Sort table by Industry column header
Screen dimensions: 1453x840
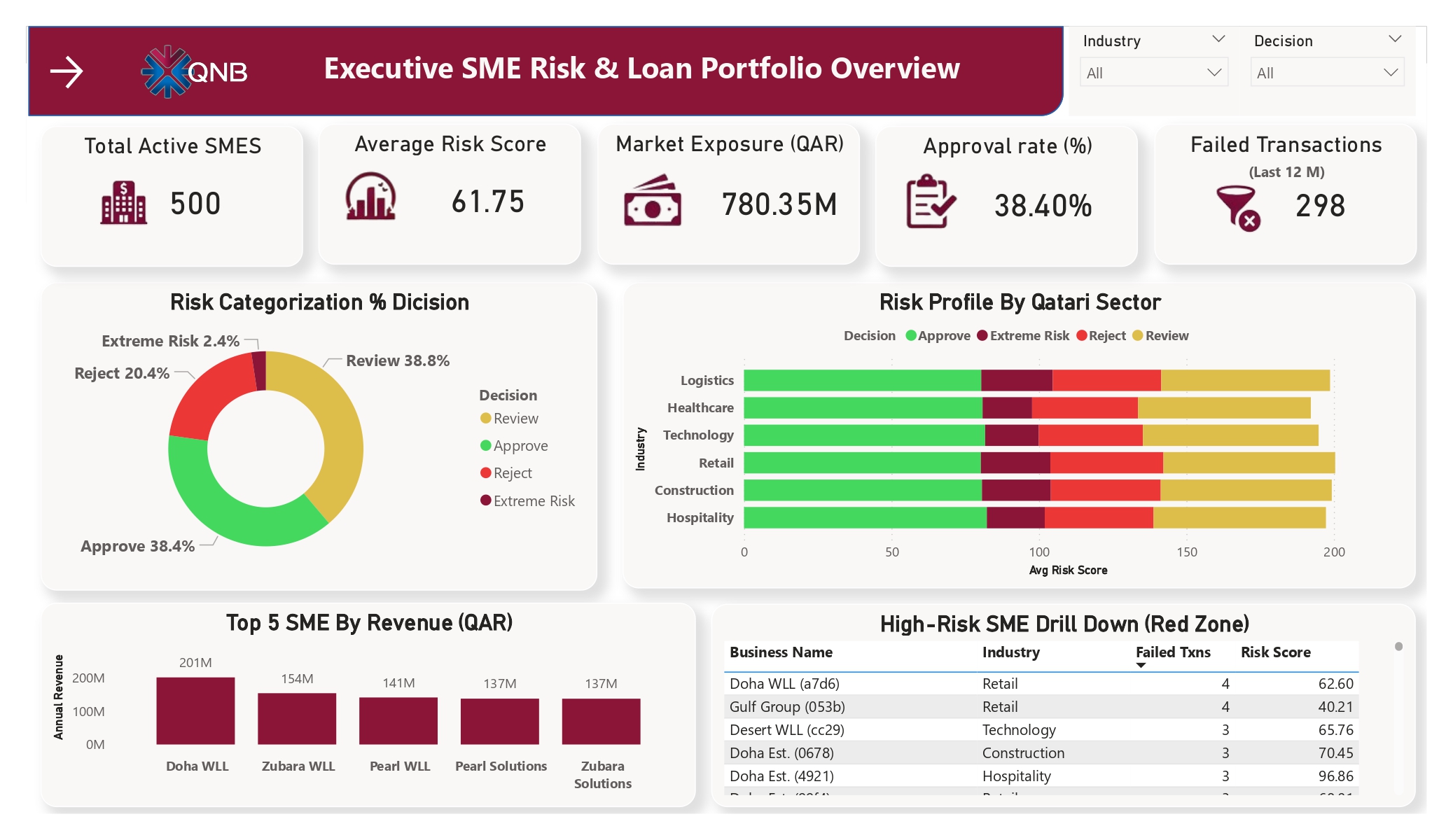1010,652
